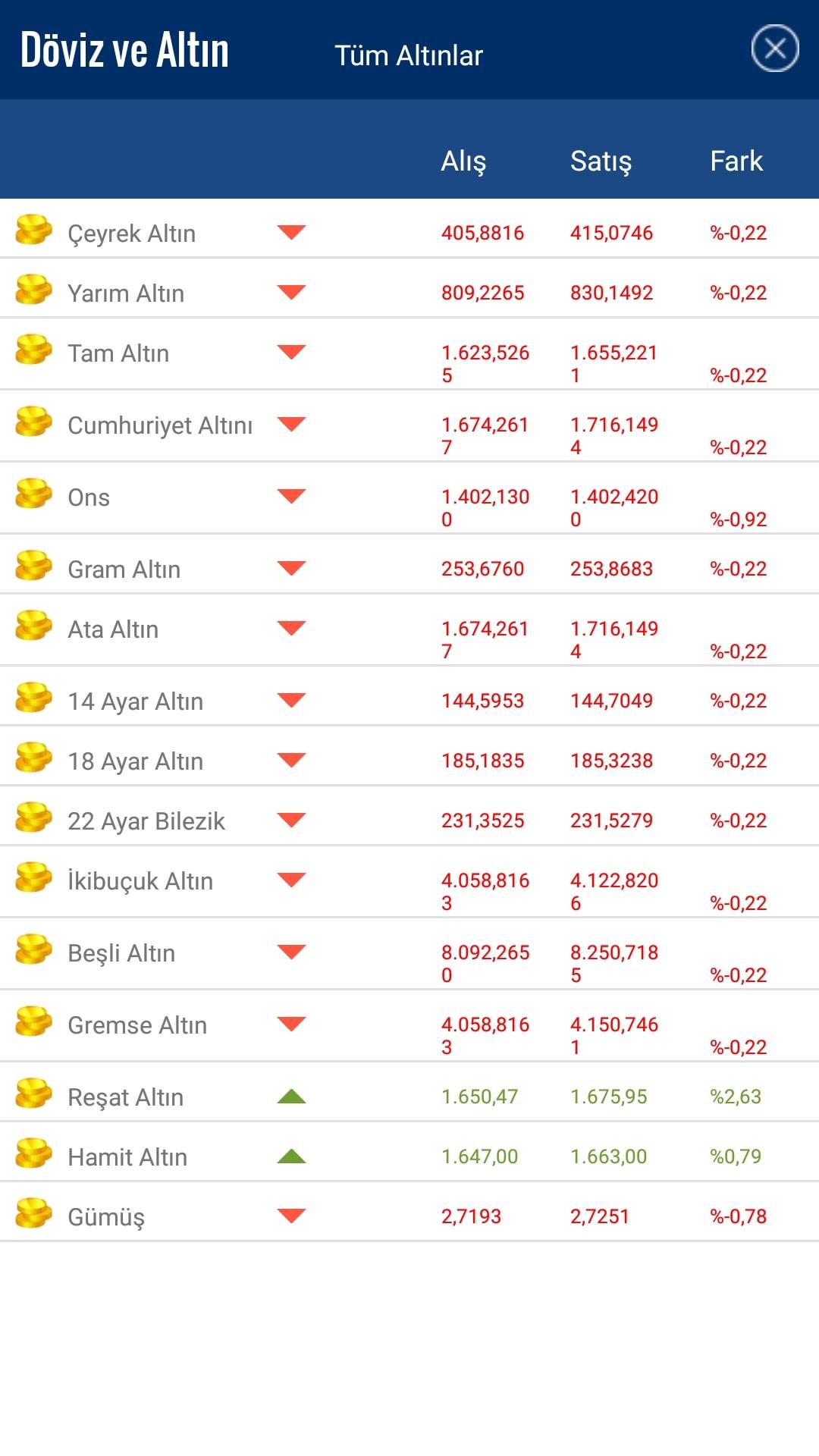Open the Cumhuriyet Altını row
Viewport: 819px width, 1456px height.
(409, 426)
